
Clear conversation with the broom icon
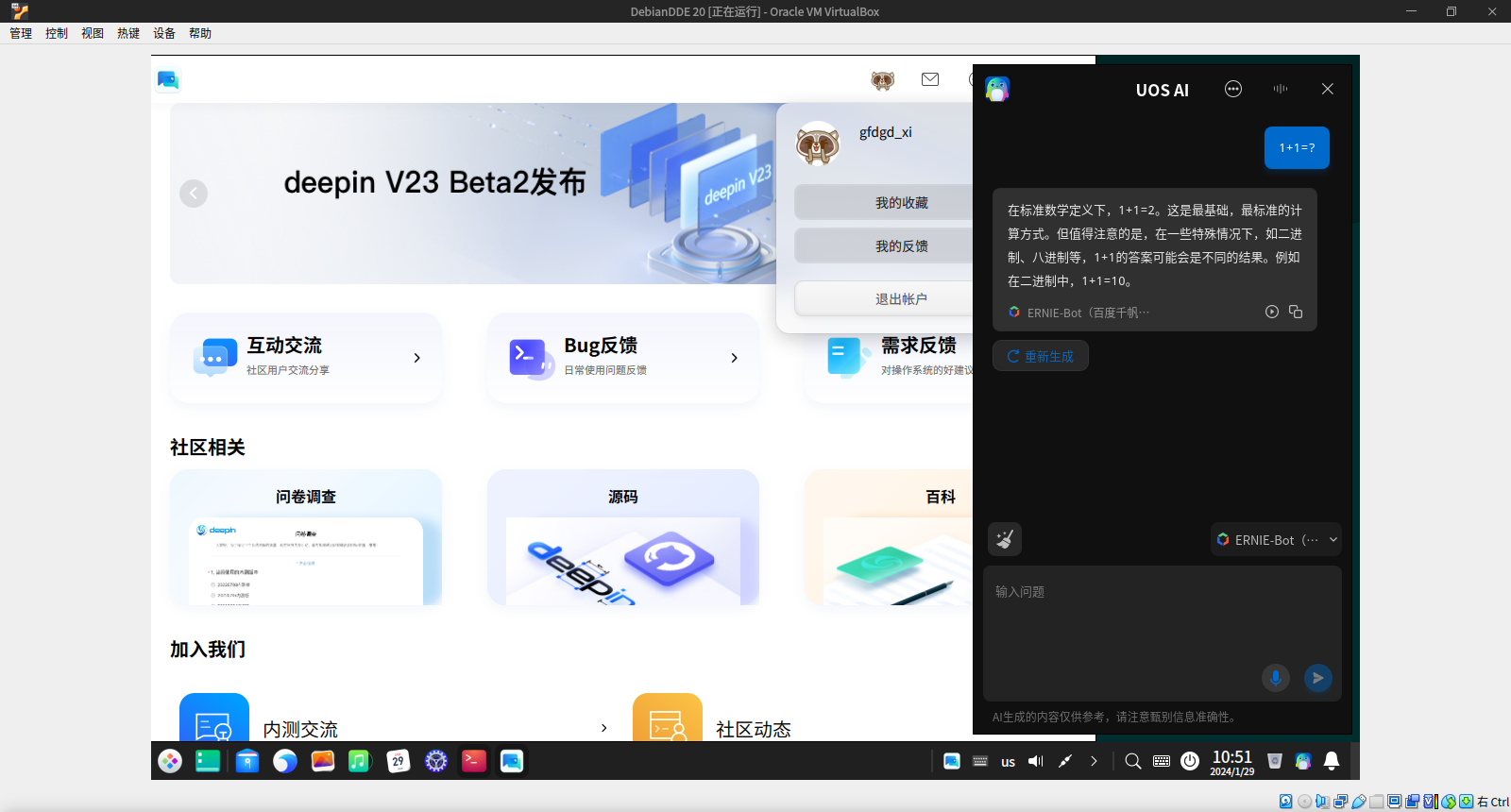point(1005,539)
